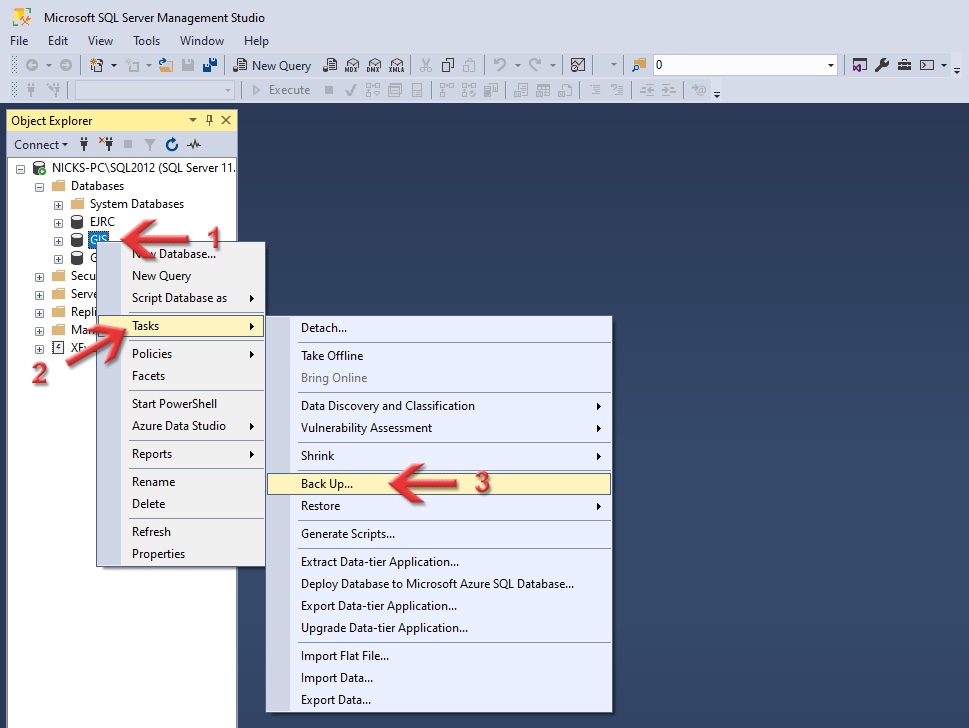Open the Restore submenu entry
Image resolution: width=969 pixels, height=728 pixels.
[439, 506]
